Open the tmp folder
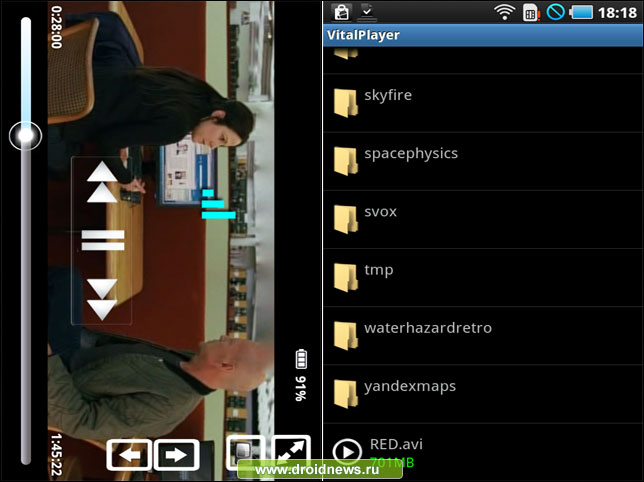Image resolution: width=644 pixels, height=482 pixels. (x=483, y=278)
